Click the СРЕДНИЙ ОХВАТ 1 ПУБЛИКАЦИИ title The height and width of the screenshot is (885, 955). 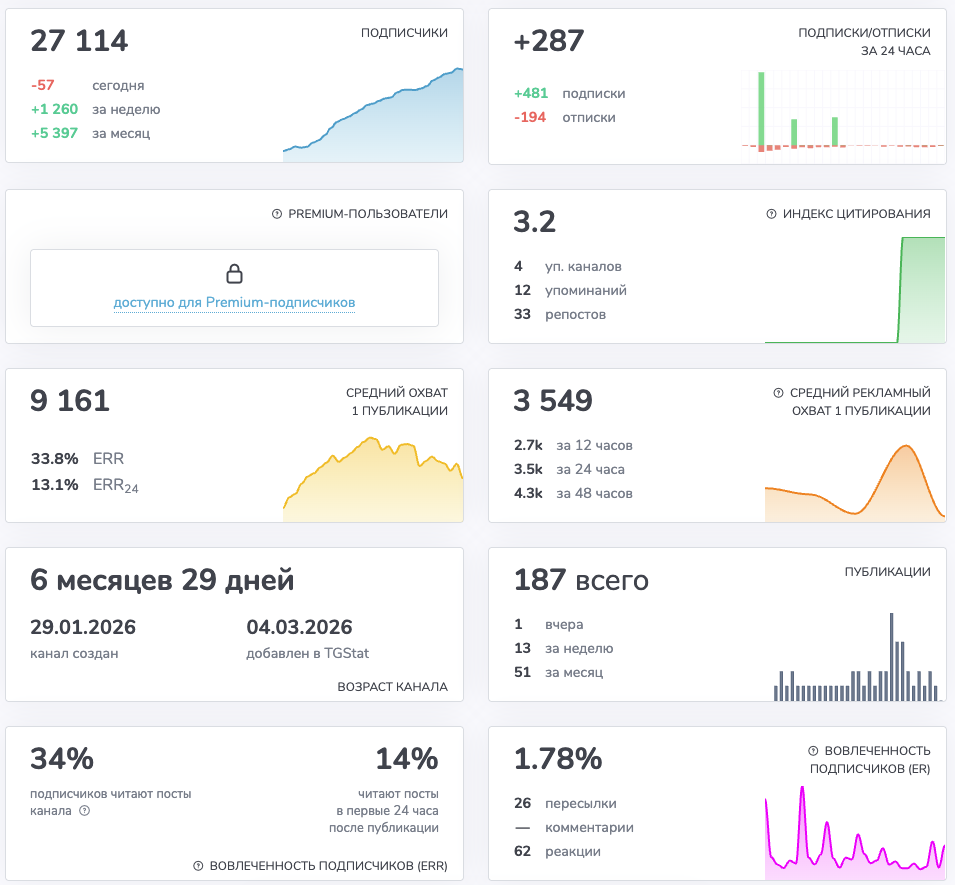(397, 401)
